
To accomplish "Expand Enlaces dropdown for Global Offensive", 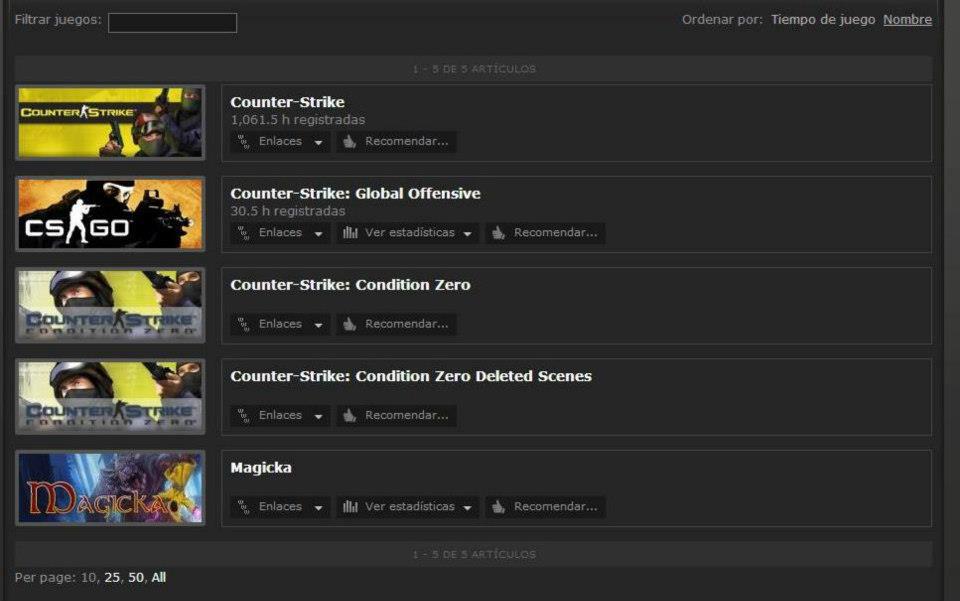I will (280, 233).
